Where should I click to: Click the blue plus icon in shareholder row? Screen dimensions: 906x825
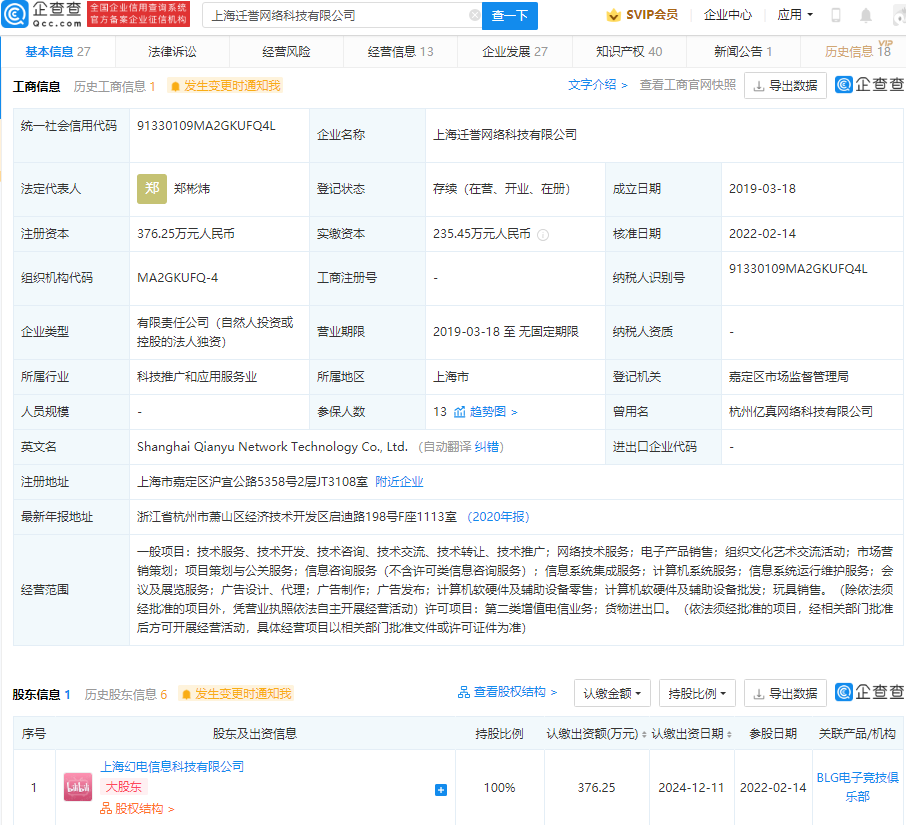click(441, 789)
